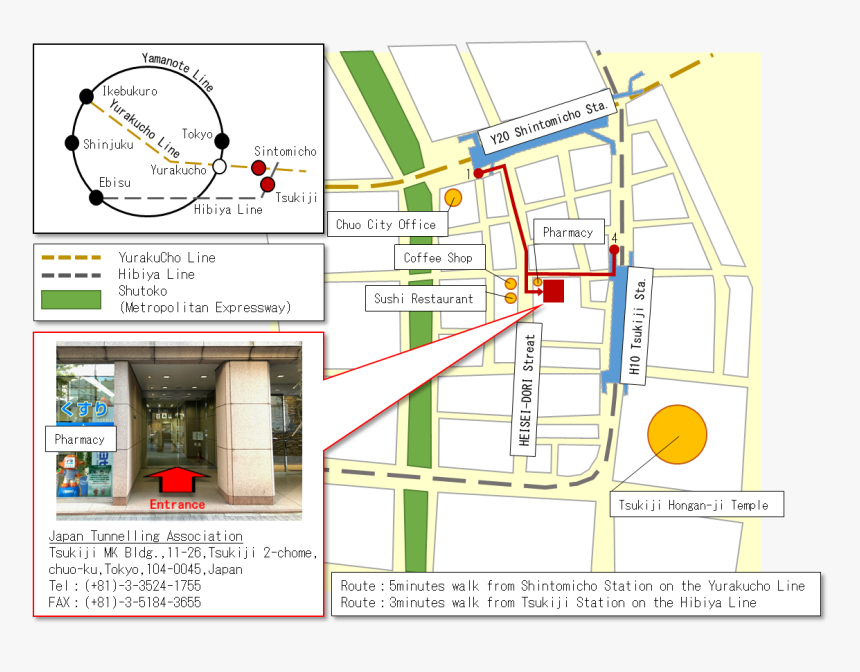This screenshot has height=672, width=860.
Task: Click the H10 Tsukiji Sta. label
Action: [x=637, y=326]
